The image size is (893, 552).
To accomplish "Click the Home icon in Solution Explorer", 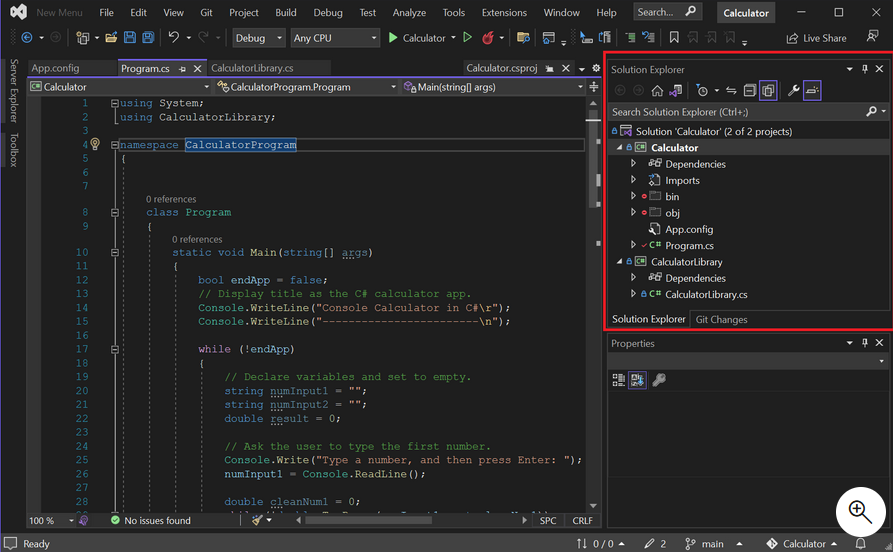I will (x=657, y=91).
